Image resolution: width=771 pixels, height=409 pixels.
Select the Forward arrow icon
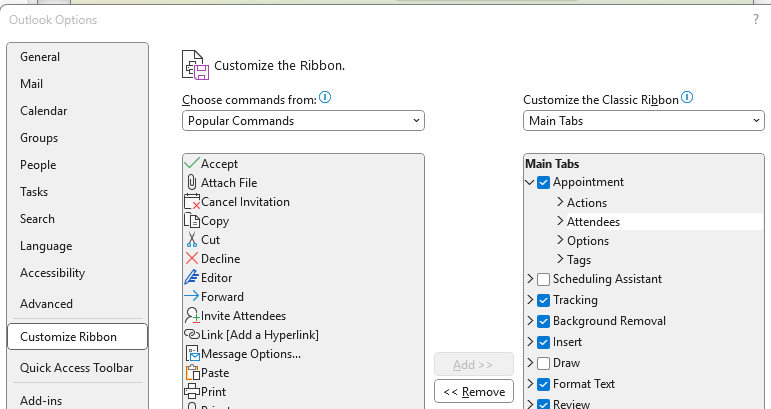(192, 297)
